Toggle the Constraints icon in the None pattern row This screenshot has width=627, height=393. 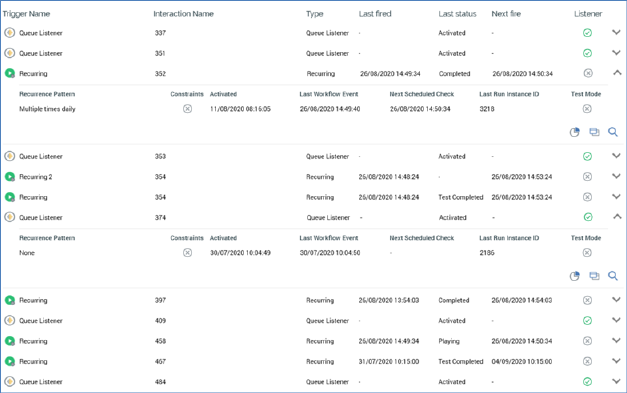(x=187, y=253)
